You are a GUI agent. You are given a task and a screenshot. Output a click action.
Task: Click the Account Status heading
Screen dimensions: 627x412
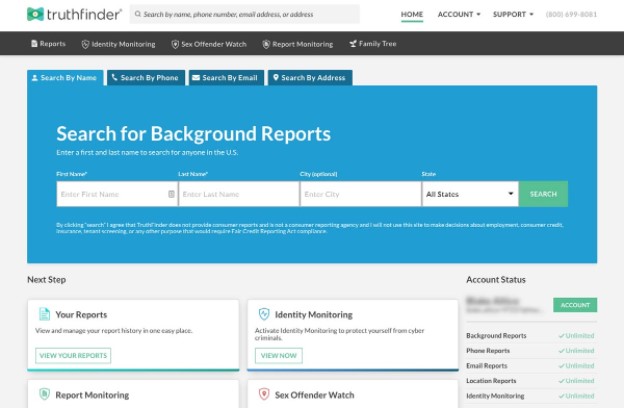(x=496, y=280)
